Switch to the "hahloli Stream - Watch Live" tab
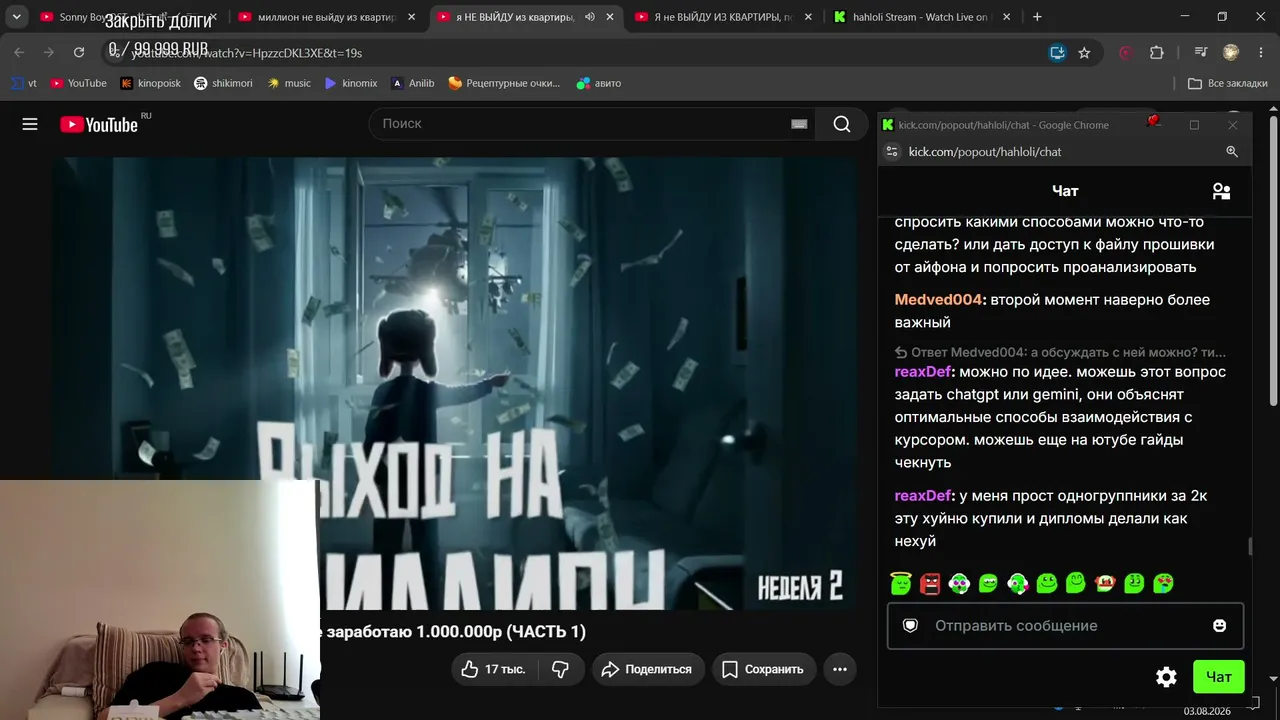The image size is (1280, 720). [x=922, y=17]
